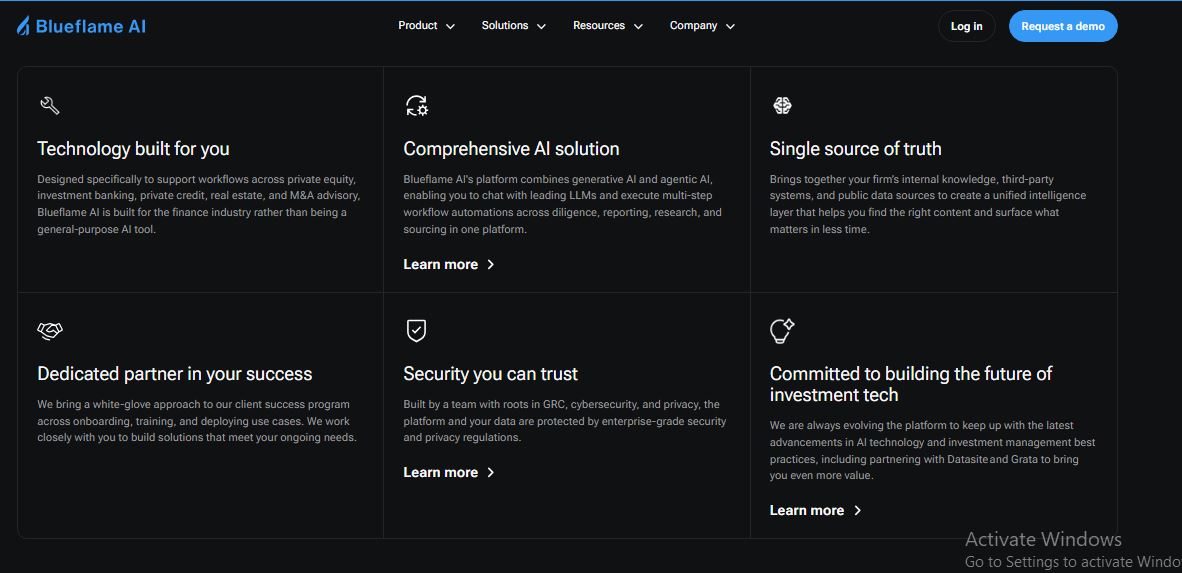
Task: Click the Request a demo button
Action: 1062,26
